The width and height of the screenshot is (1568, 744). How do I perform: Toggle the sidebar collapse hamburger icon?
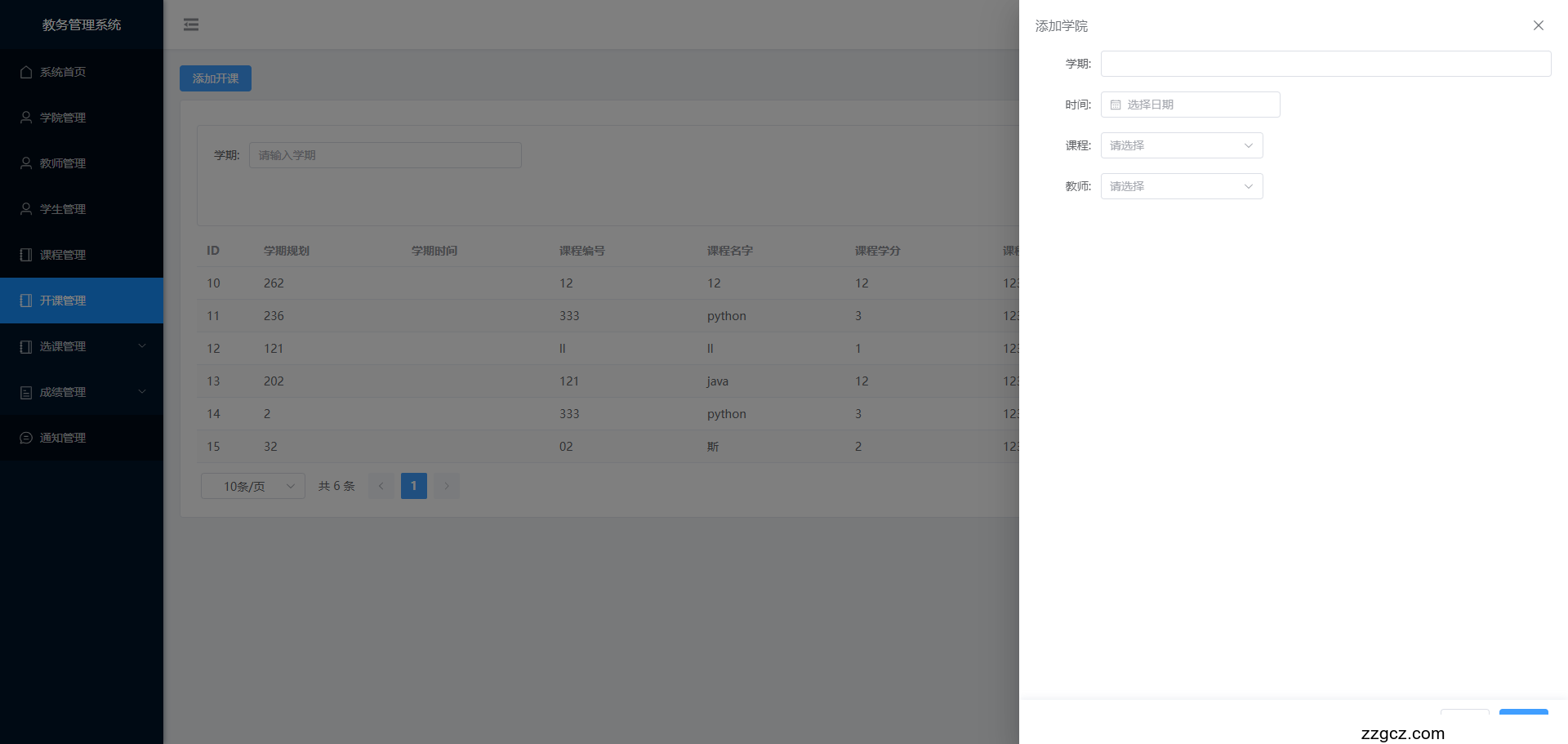tap(191, 25)
